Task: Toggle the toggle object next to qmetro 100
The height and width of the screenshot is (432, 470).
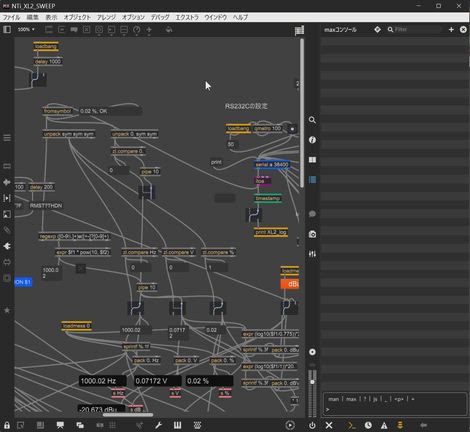Action: pyautogui.click(x=292, y=129)
